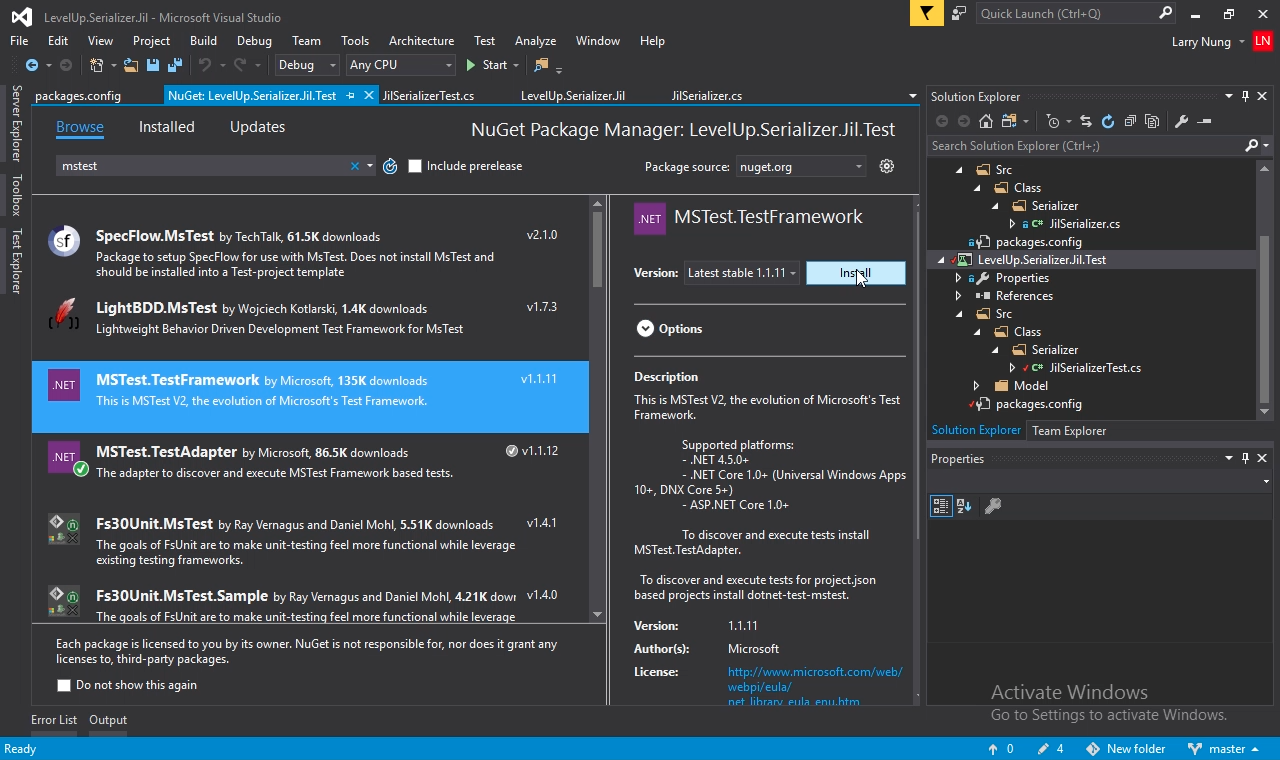Image resolution: width=1280 pixels, height=760 pixels.
Task: Click the Alphabetical sort icon in Properties panel
Action: click(x=964, y=506)
